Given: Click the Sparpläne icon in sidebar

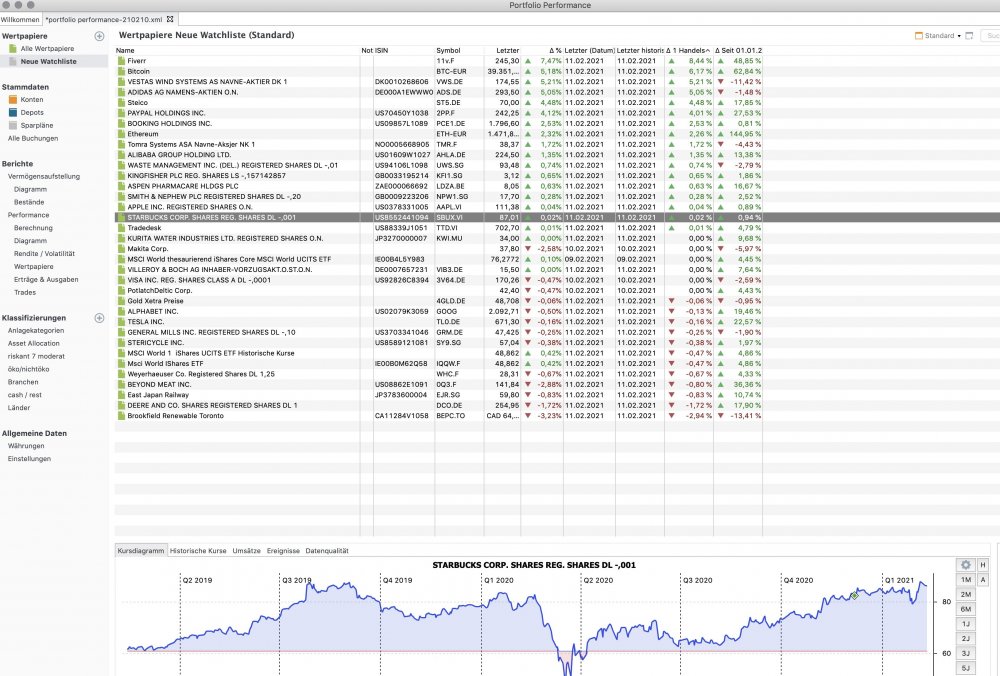Looking at the screenshot, I should click(13, 126).
